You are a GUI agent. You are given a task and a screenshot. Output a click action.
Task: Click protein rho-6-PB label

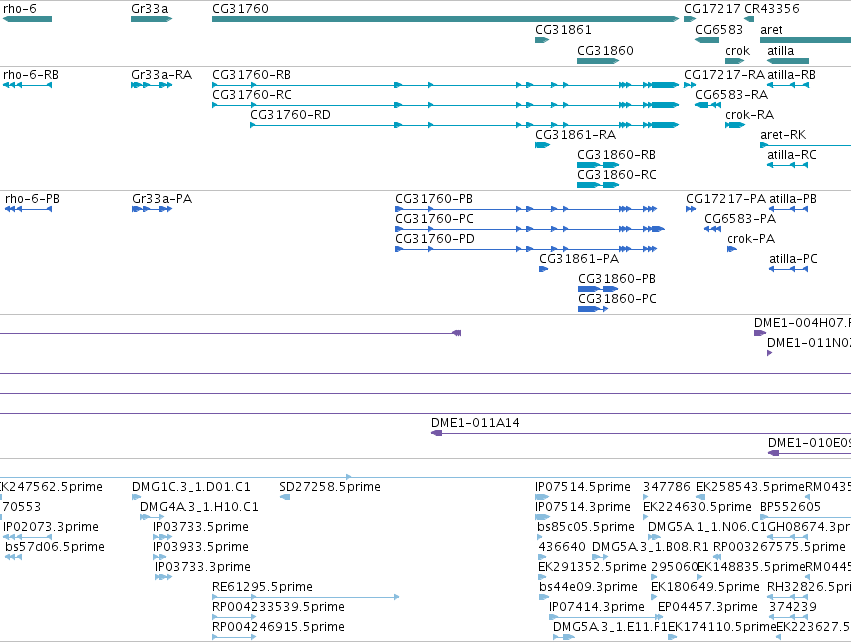click(x=32, y=199)
